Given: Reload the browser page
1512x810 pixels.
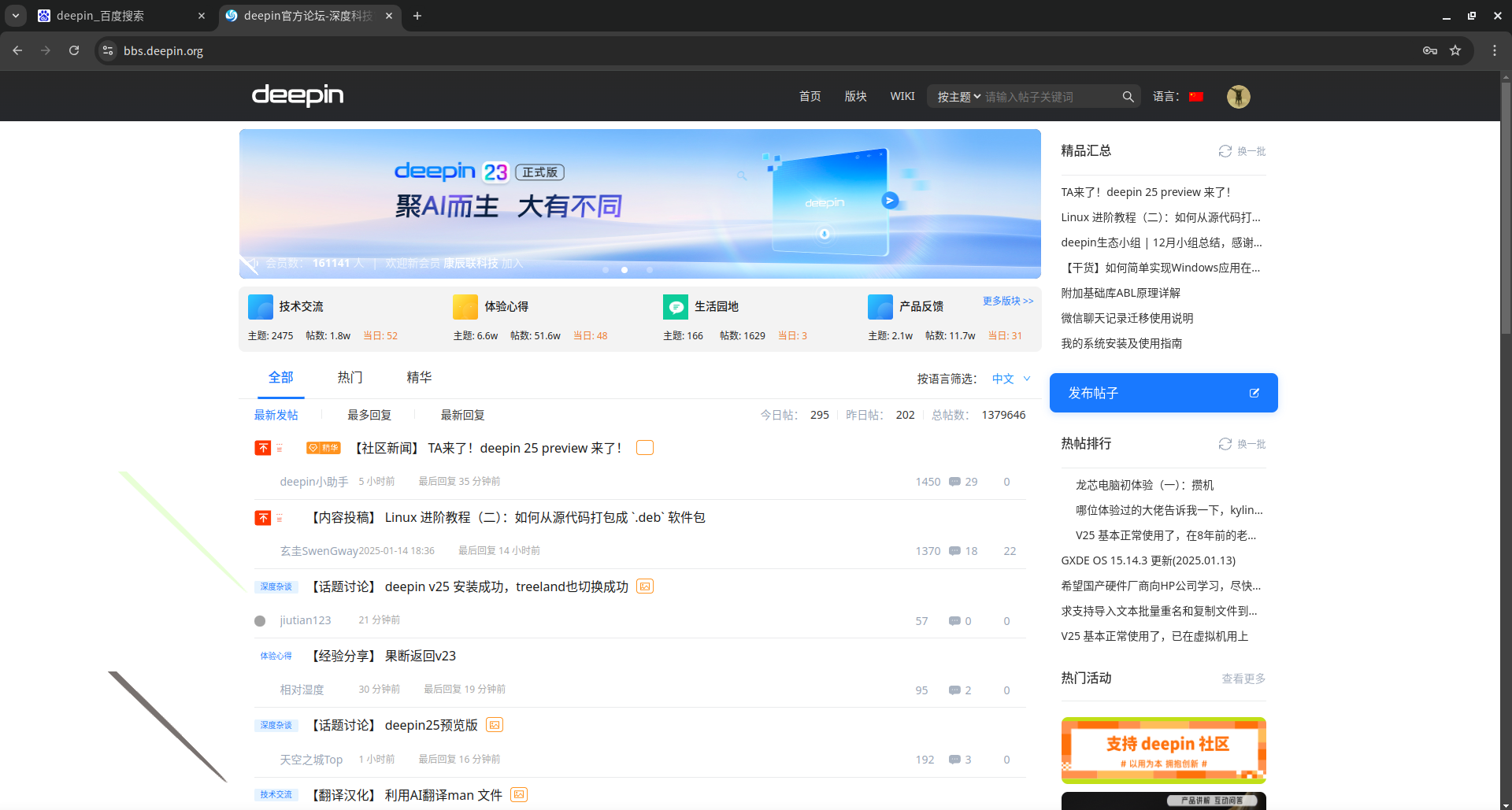Looking at the screenshot, I should (74, 50).
